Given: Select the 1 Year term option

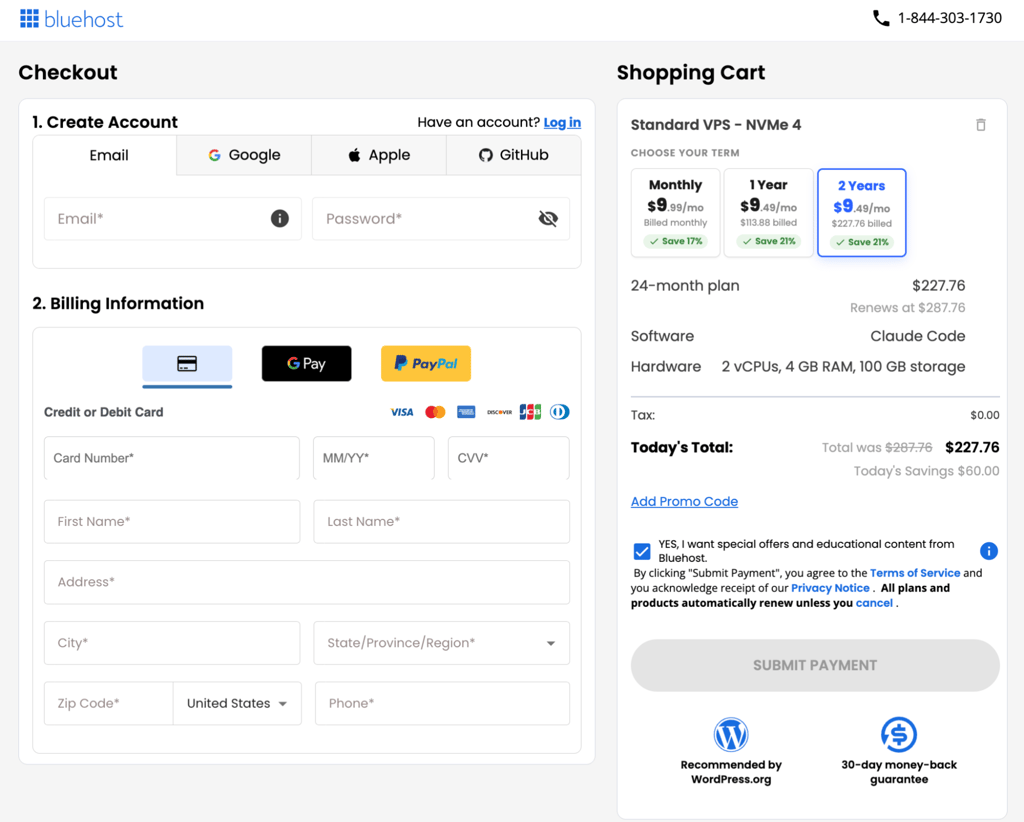Looking at the screenshot, I should click(769, 213).
